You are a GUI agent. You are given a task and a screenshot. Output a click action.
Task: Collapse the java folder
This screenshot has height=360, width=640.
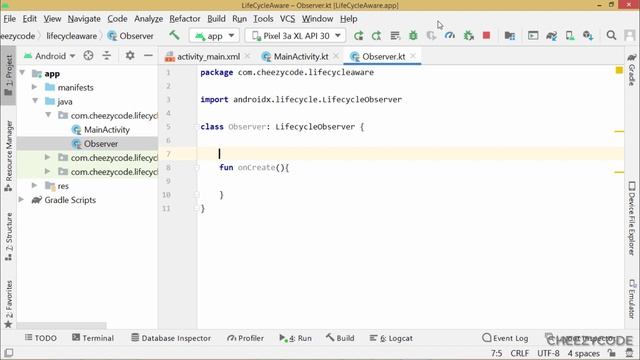(35, 101)
